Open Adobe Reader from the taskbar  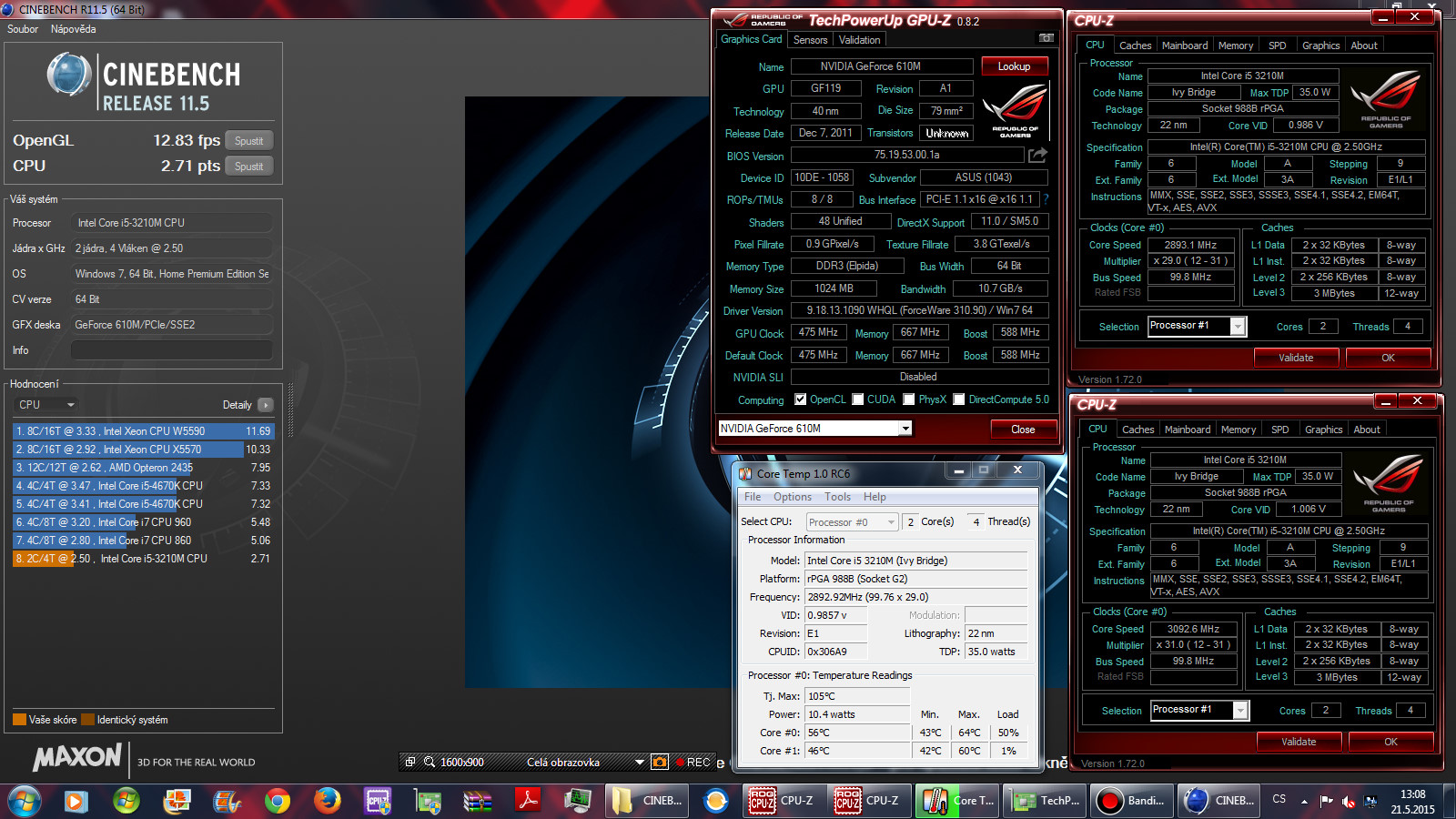528,801
